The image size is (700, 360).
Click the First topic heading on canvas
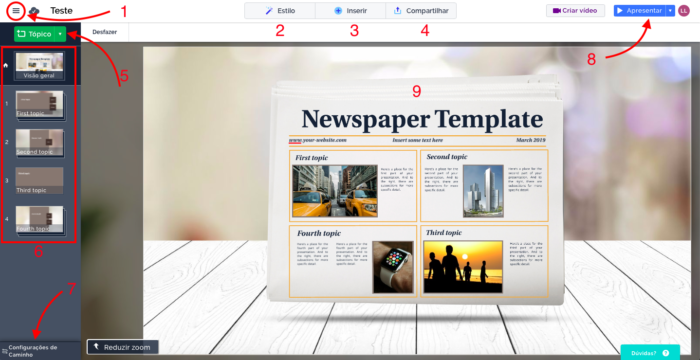coord(311,158)
